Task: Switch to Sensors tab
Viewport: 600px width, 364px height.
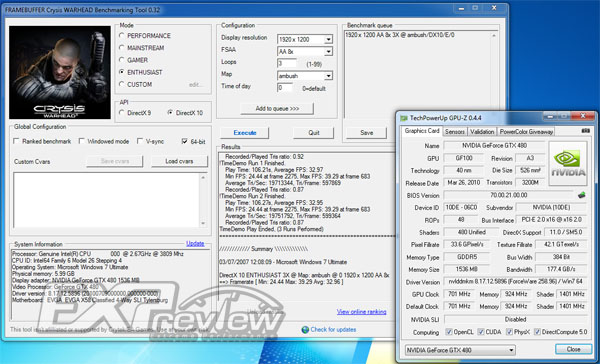Action: coord(455,132)
